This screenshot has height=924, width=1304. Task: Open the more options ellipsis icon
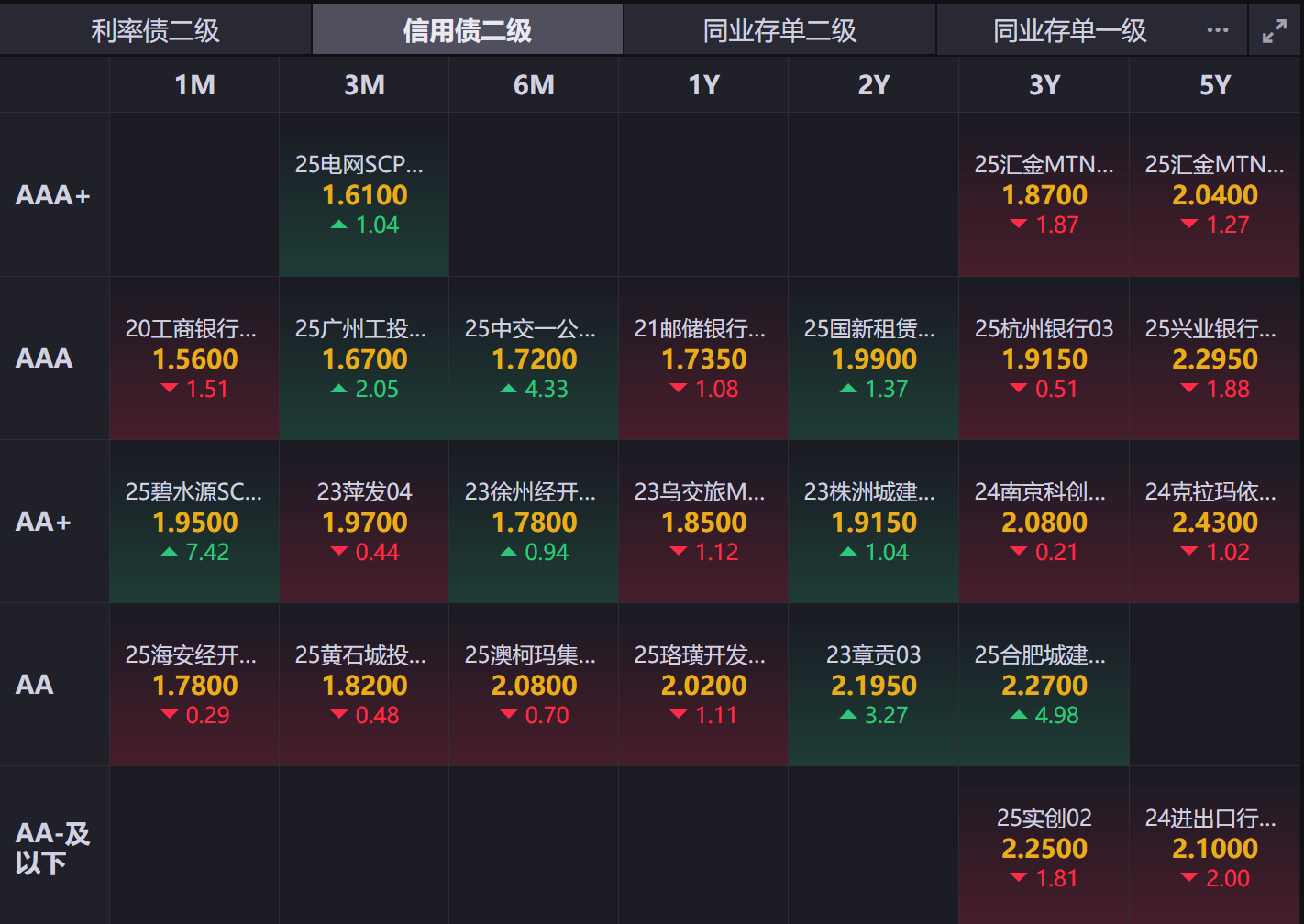1217,30
